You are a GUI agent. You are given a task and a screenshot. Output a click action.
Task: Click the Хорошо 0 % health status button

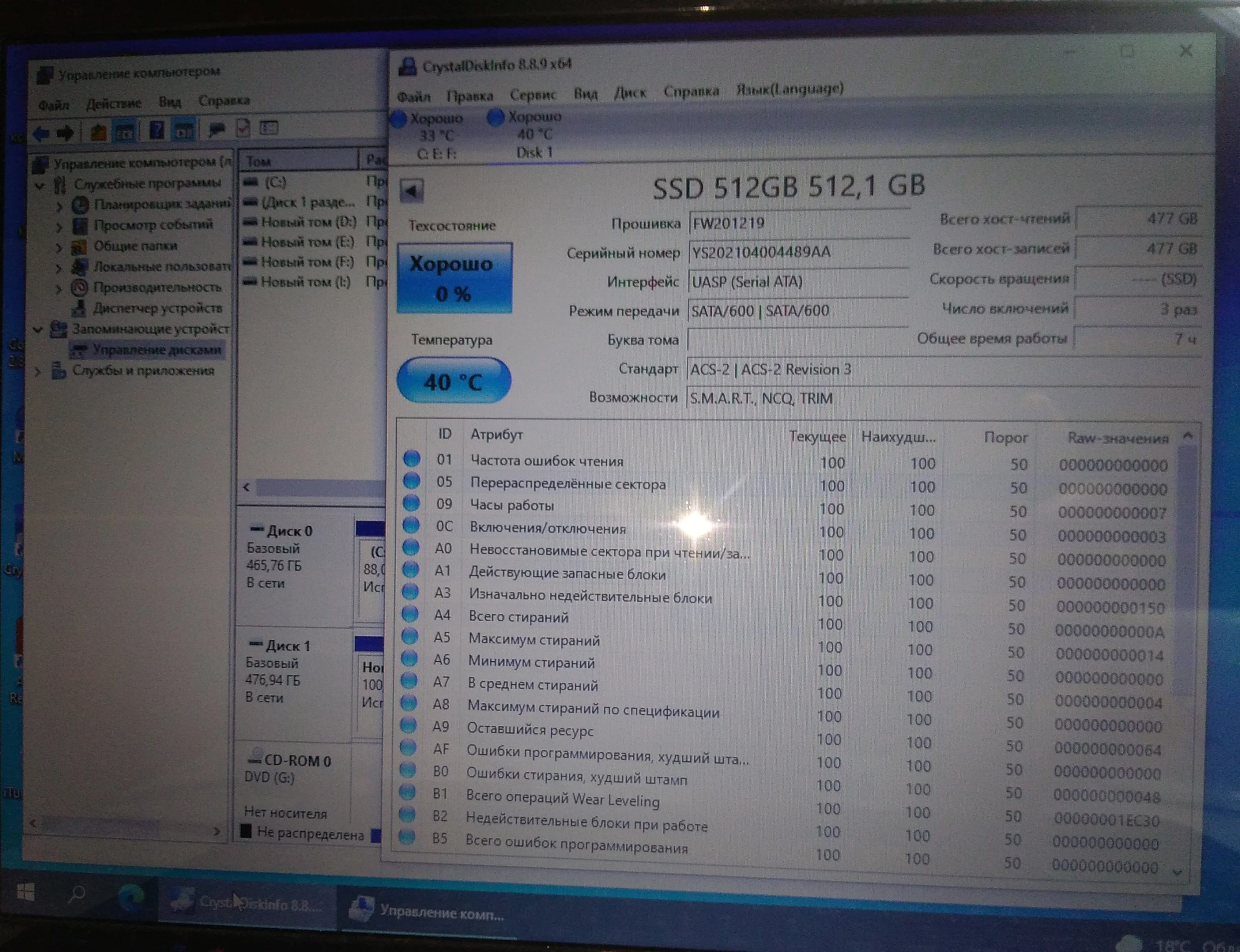tap(454, 278)
